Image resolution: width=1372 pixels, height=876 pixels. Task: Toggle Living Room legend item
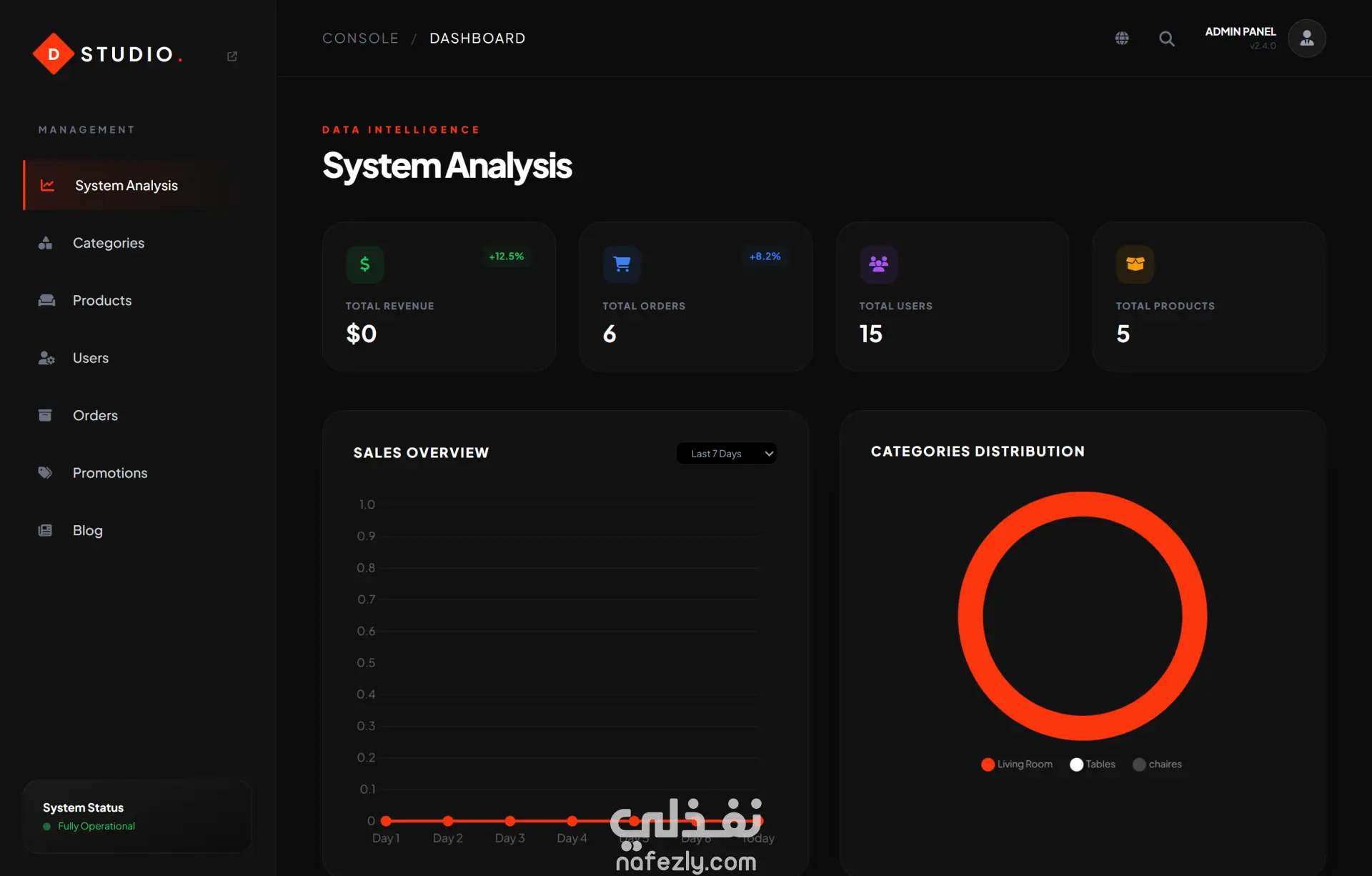[x=1017, y=765]
